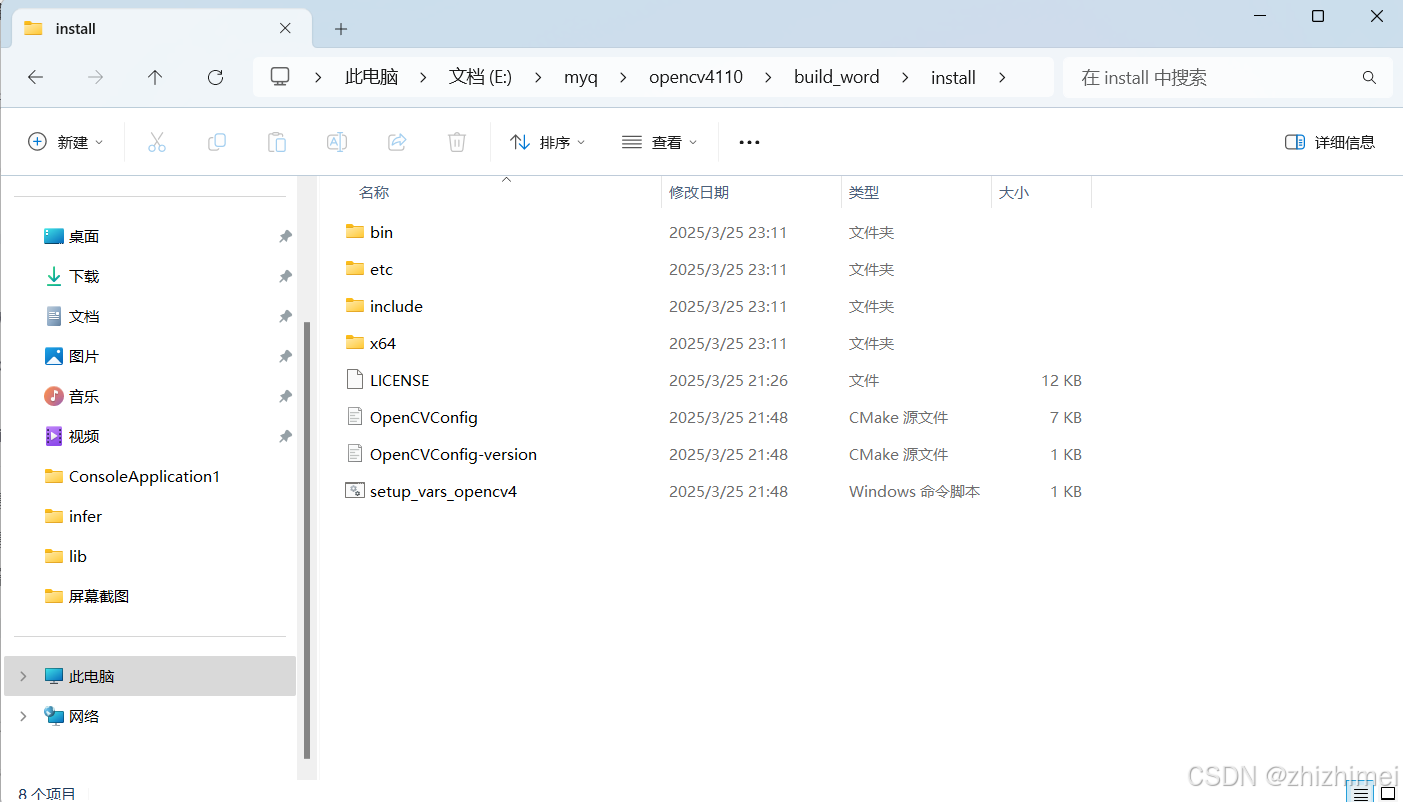Open infer folder in sidebar
Image resolution: width=1403 pixels, height=802 pixels.
click(85, 516)
